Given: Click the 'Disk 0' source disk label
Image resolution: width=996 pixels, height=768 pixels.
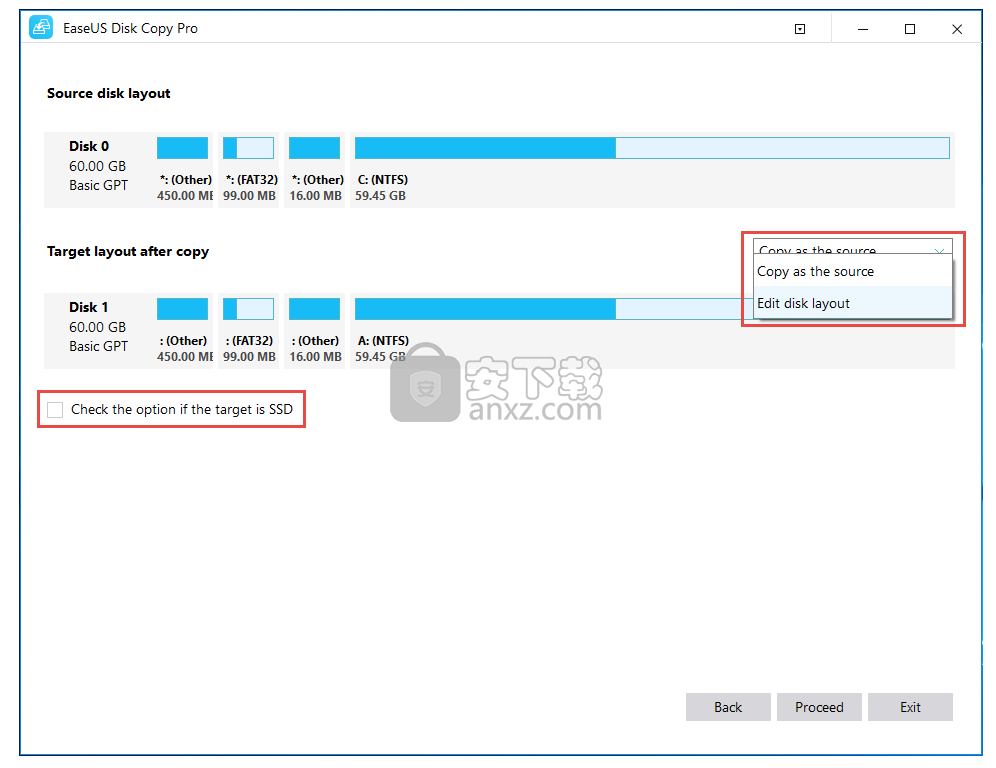Looking at the screenshot, I should pyautogui.click(x=89, y=146).
